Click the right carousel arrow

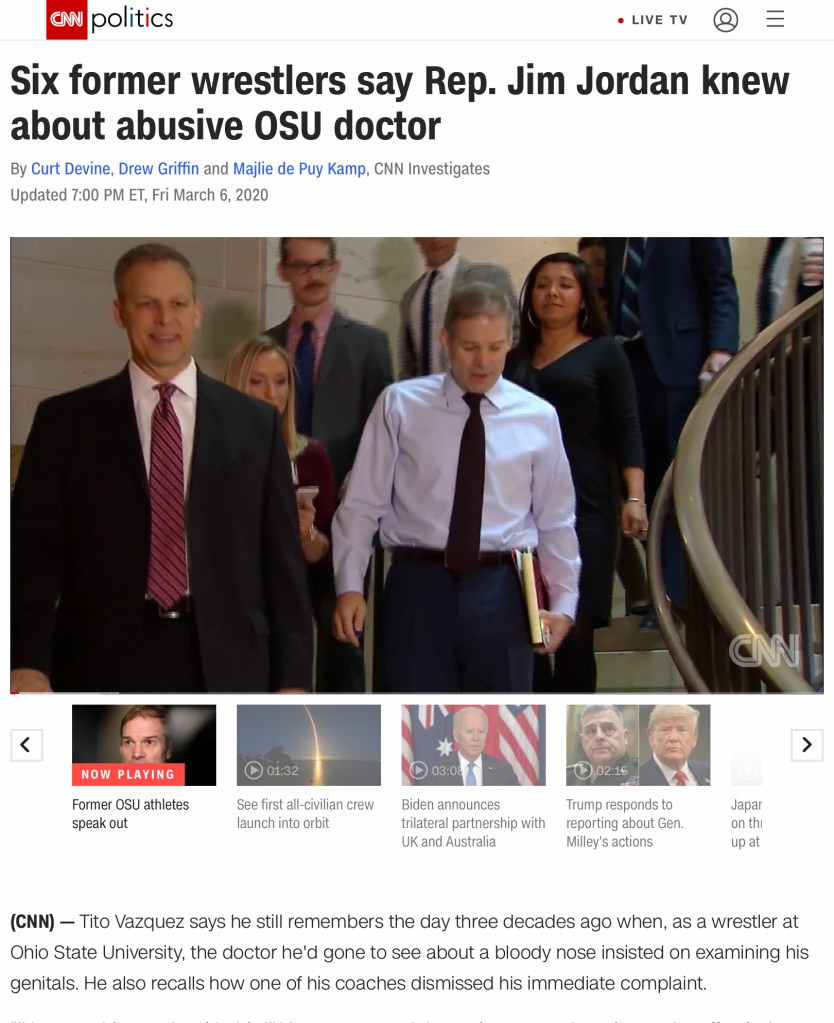tap(807, 744)
